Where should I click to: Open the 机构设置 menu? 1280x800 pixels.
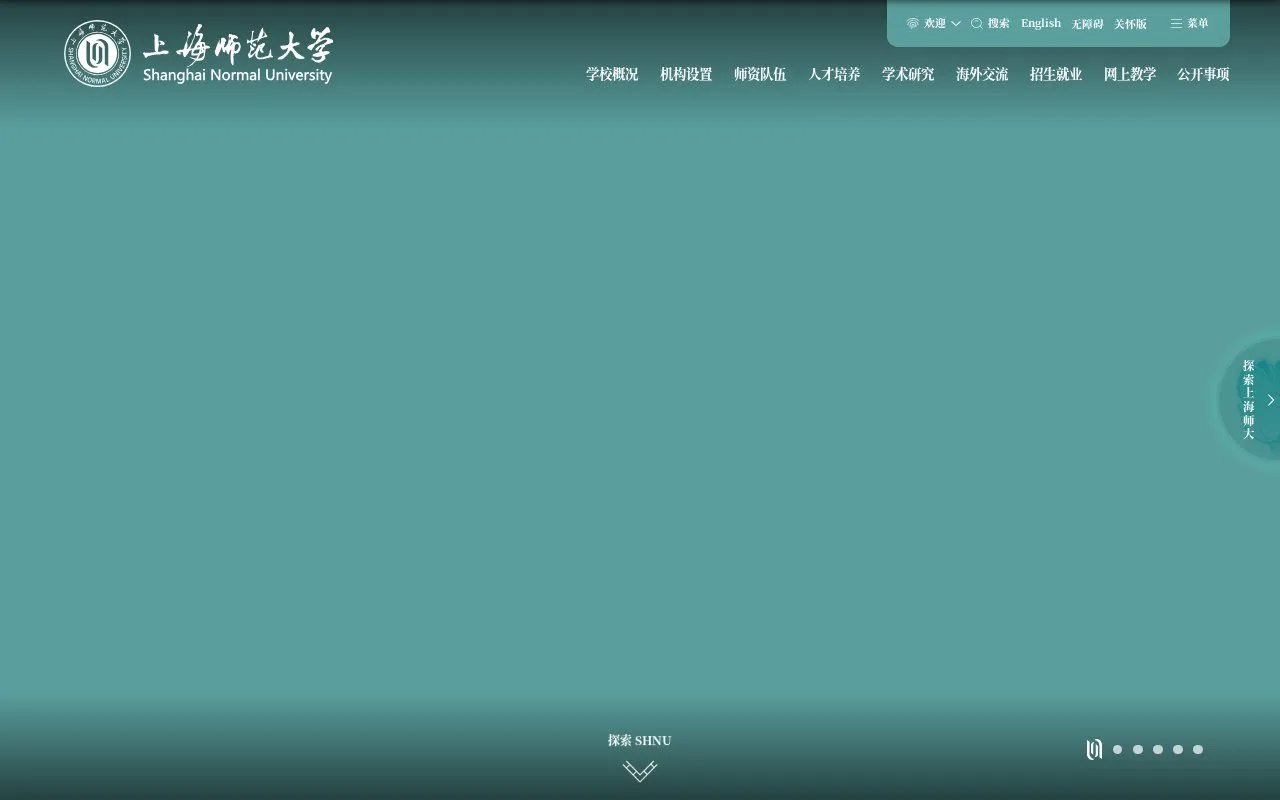click(686, 74)
